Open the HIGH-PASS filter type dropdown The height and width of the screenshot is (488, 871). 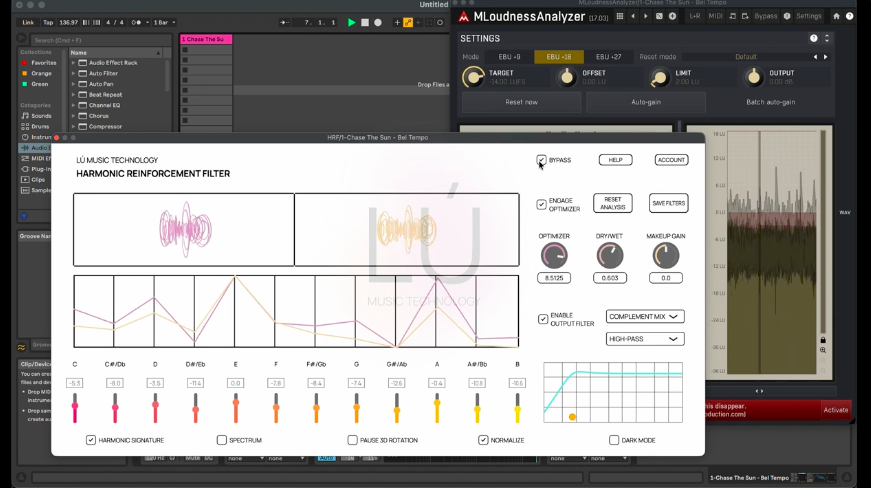pos(645,339)
